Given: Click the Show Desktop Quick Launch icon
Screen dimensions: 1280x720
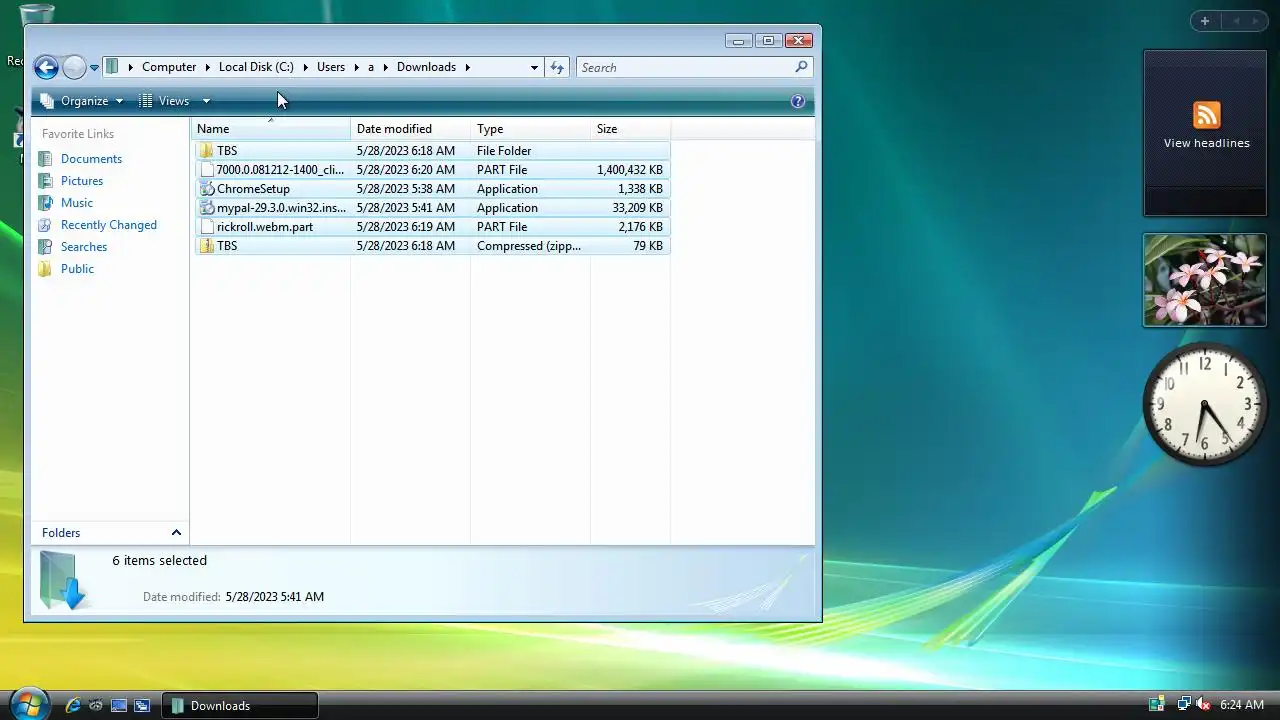Looking at the screenshot, I should click(119, 705).
